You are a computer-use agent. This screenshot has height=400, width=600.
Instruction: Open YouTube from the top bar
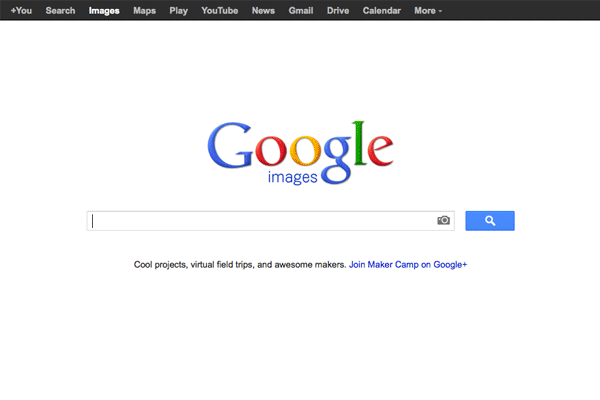(x=220, y=11)
